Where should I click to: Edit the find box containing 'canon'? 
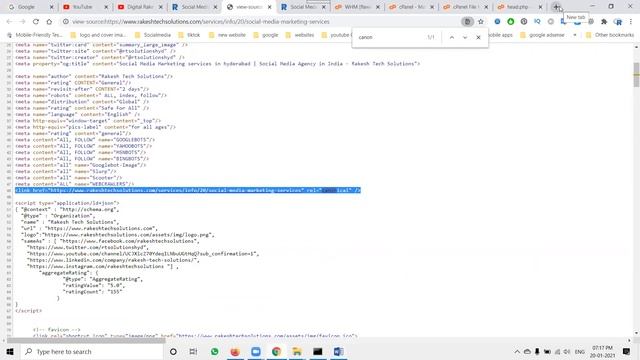(x=390, y=37)
